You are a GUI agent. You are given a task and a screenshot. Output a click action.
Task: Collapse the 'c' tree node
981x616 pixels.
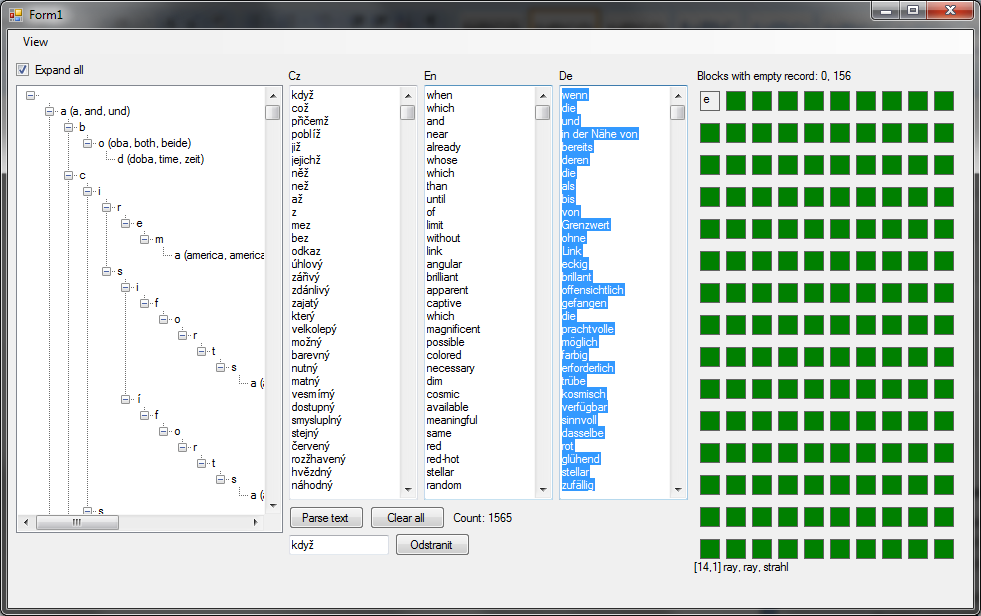click(x=68, y=175)
